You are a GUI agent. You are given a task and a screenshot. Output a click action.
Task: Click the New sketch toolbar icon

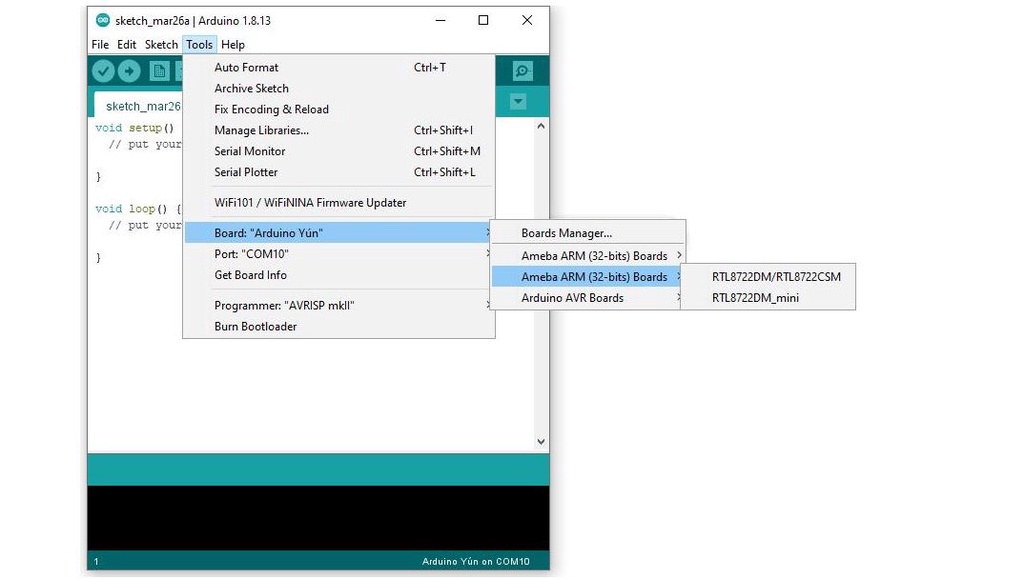coord(158,71)
